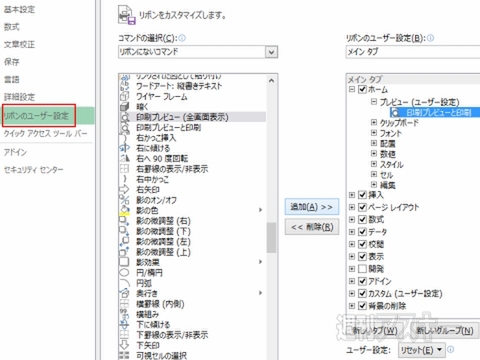This screenshot has height=360, width=480.
Task: Click the << 削除(R) button
Action: (x=312, y=227)
